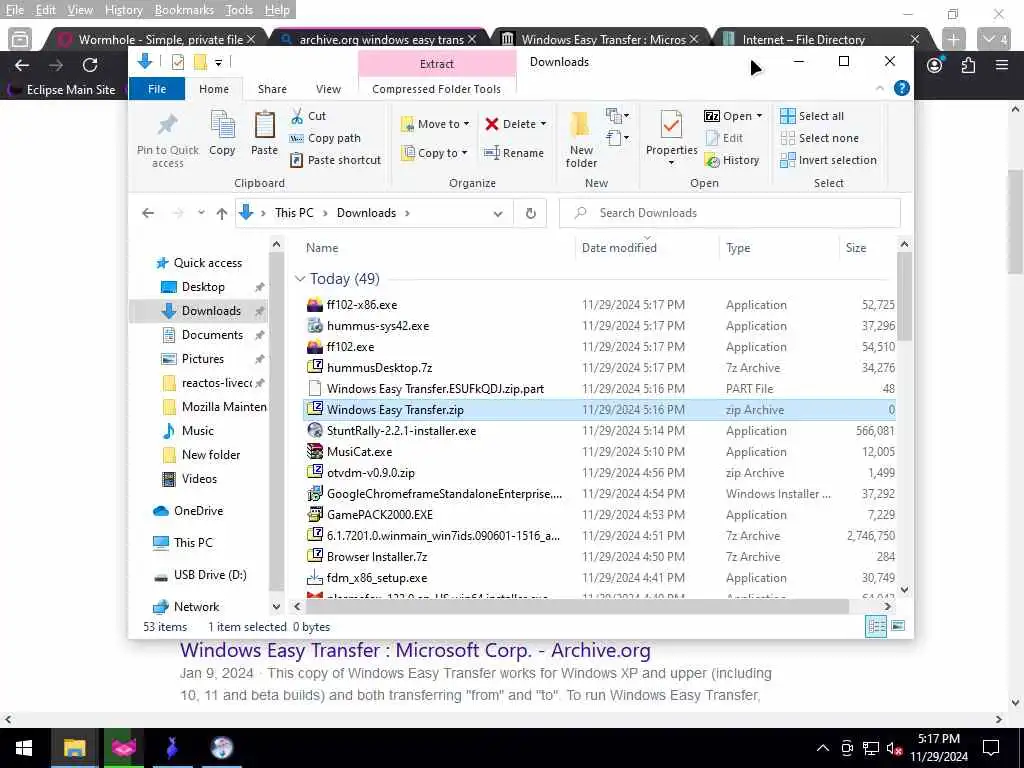The width and height of the screenshot is (1024, 768).
Task: Open Move to dropdown
Action: coord(435,124)
